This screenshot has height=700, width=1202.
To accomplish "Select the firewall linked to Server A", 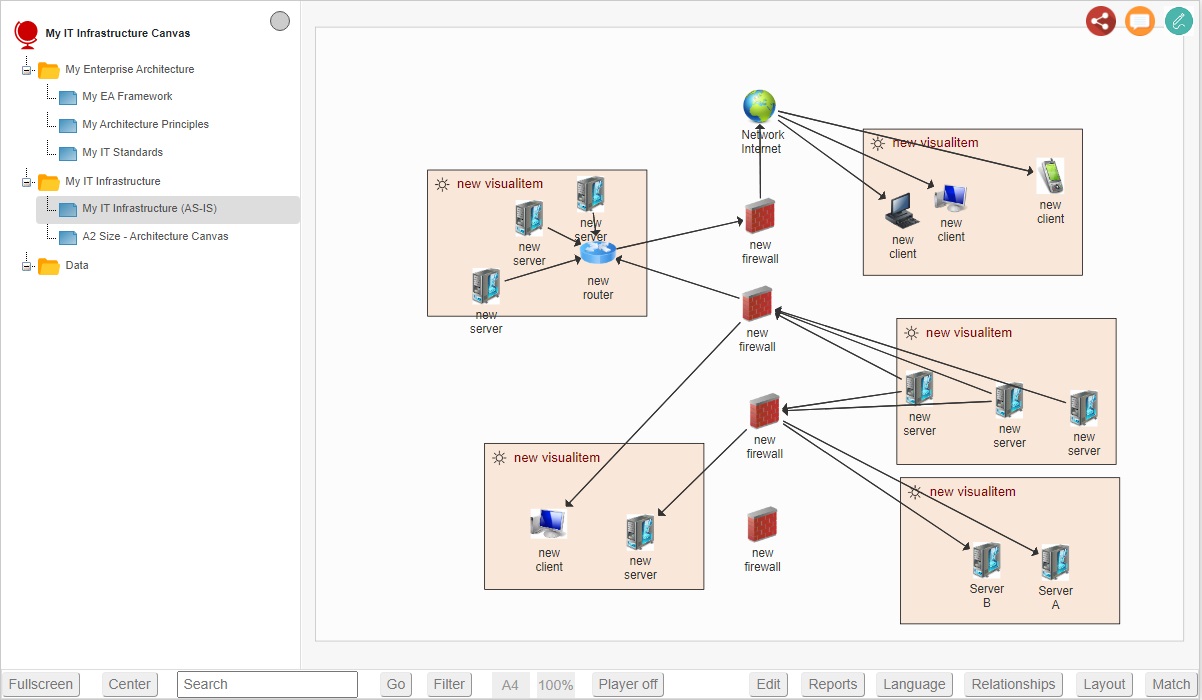I will click(x=765, y=412).
